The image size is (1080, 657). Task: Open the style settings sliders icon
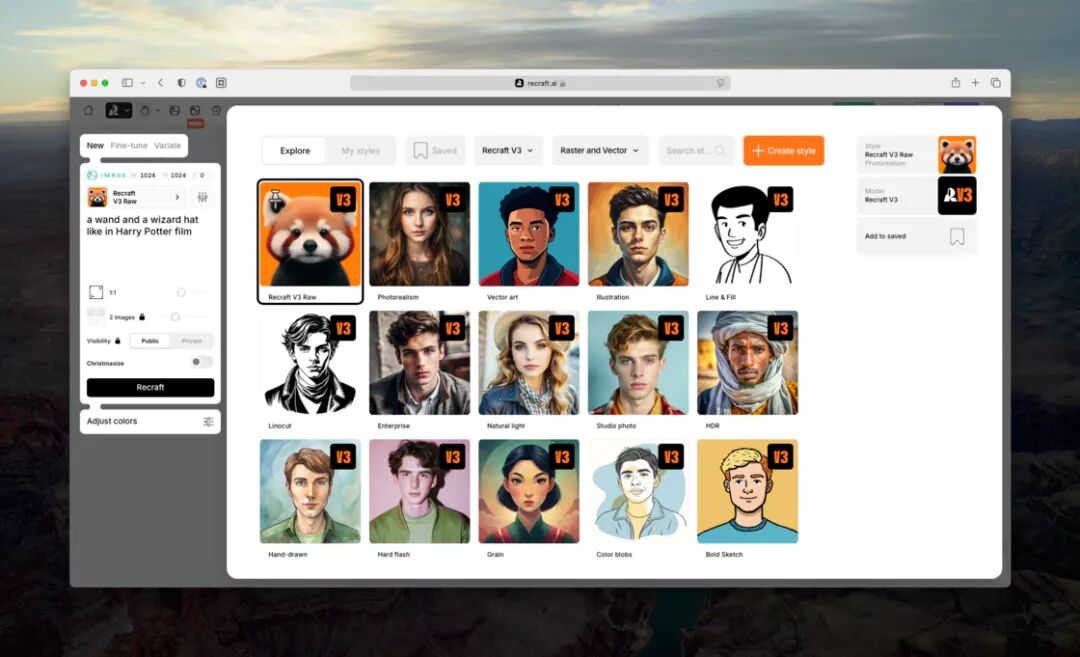point(202,197)
